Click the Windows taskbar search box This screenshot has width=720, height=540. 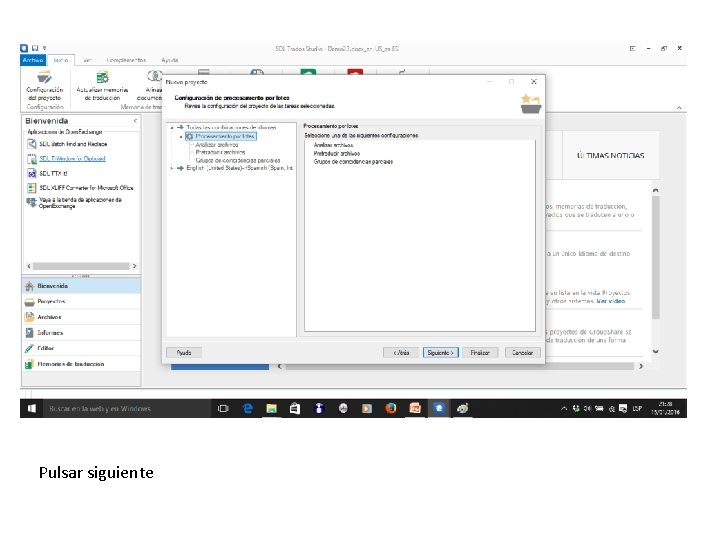[x=126, y=408]
